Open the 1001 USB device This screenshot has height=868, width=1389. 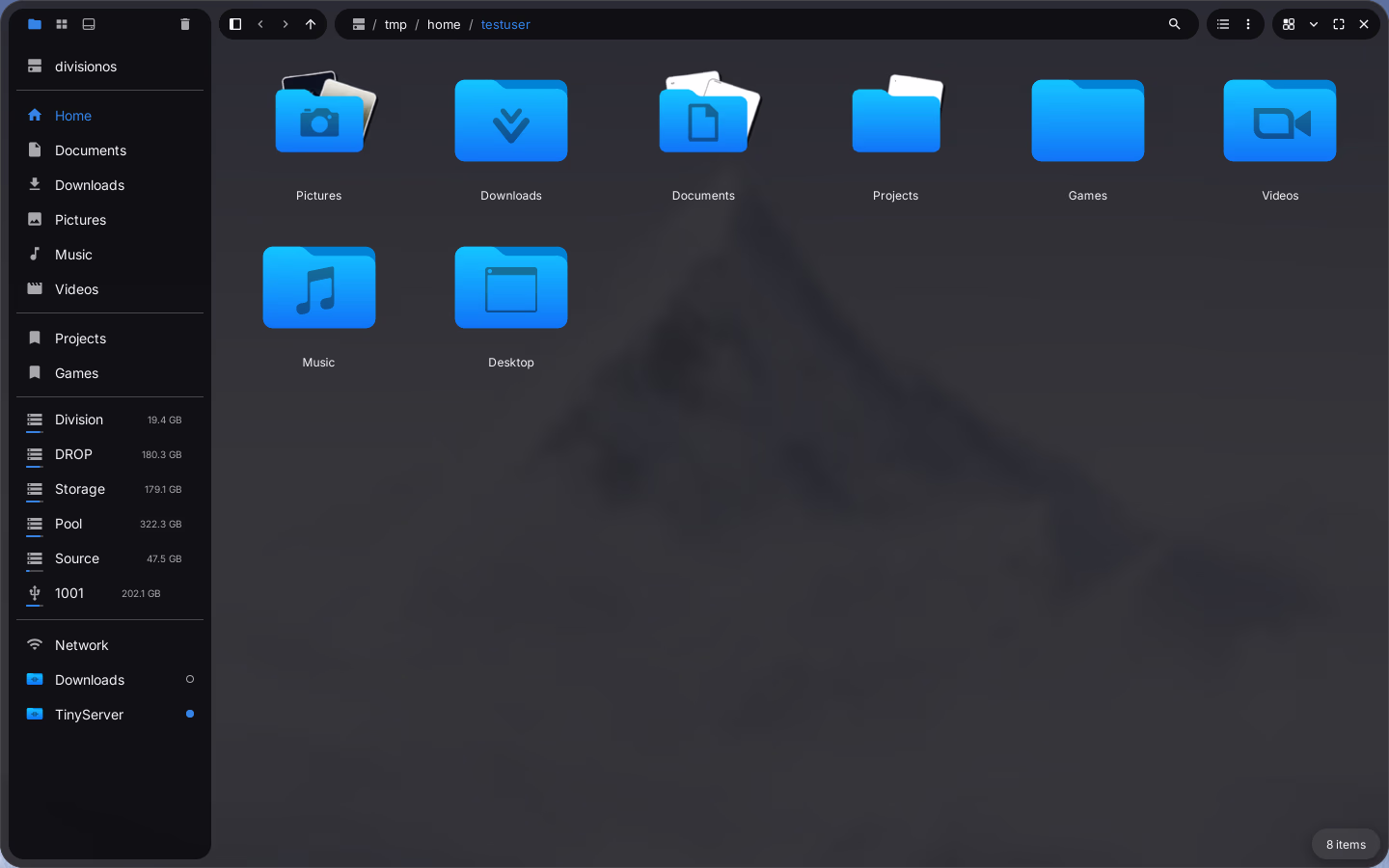click(x=110, y=593)
